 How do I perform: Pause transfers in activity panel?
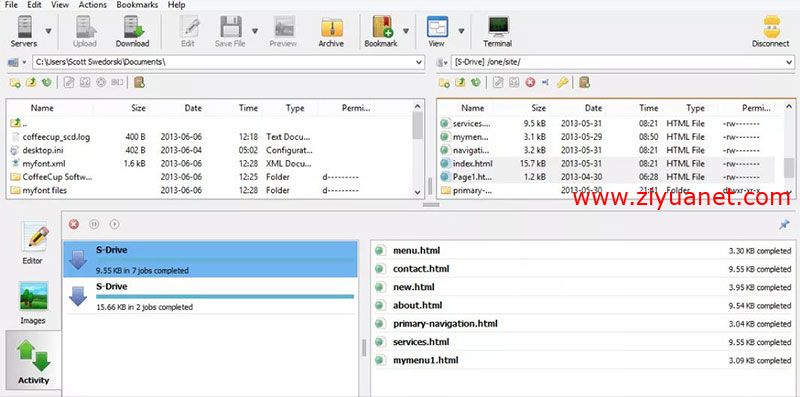94,224
